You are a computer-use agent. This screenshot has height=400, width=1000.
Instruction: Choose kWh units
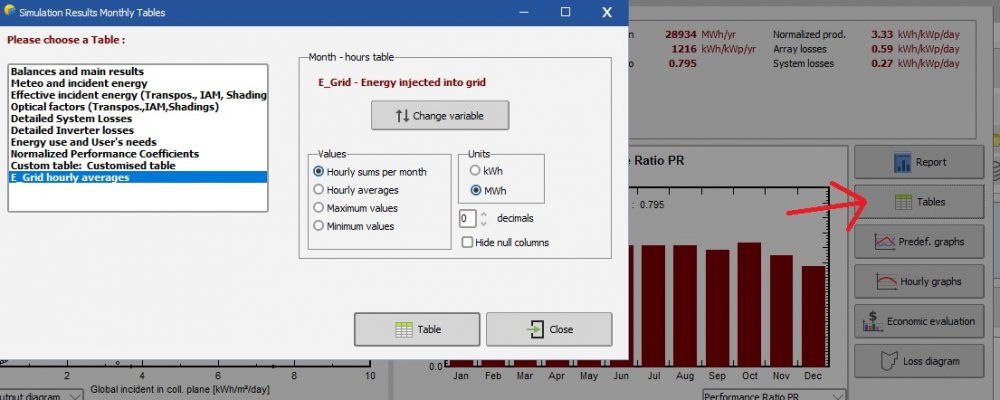click(x=475, y=172)
